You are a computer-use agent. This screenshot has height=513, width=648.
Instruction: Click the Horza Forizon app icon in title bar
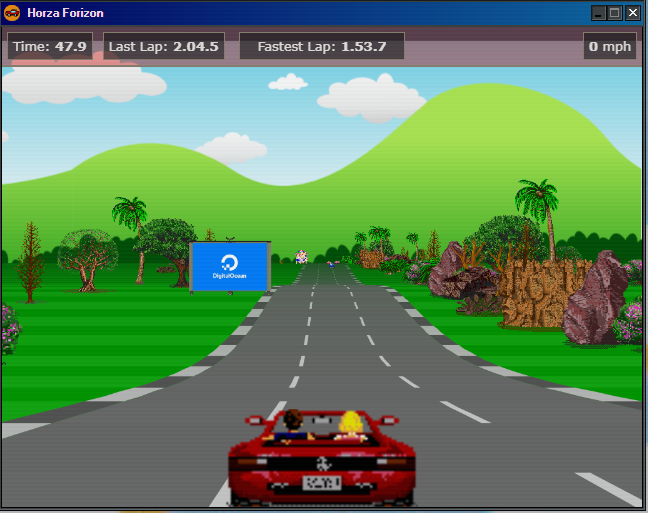pyautogui.click(x=12, y=13)
